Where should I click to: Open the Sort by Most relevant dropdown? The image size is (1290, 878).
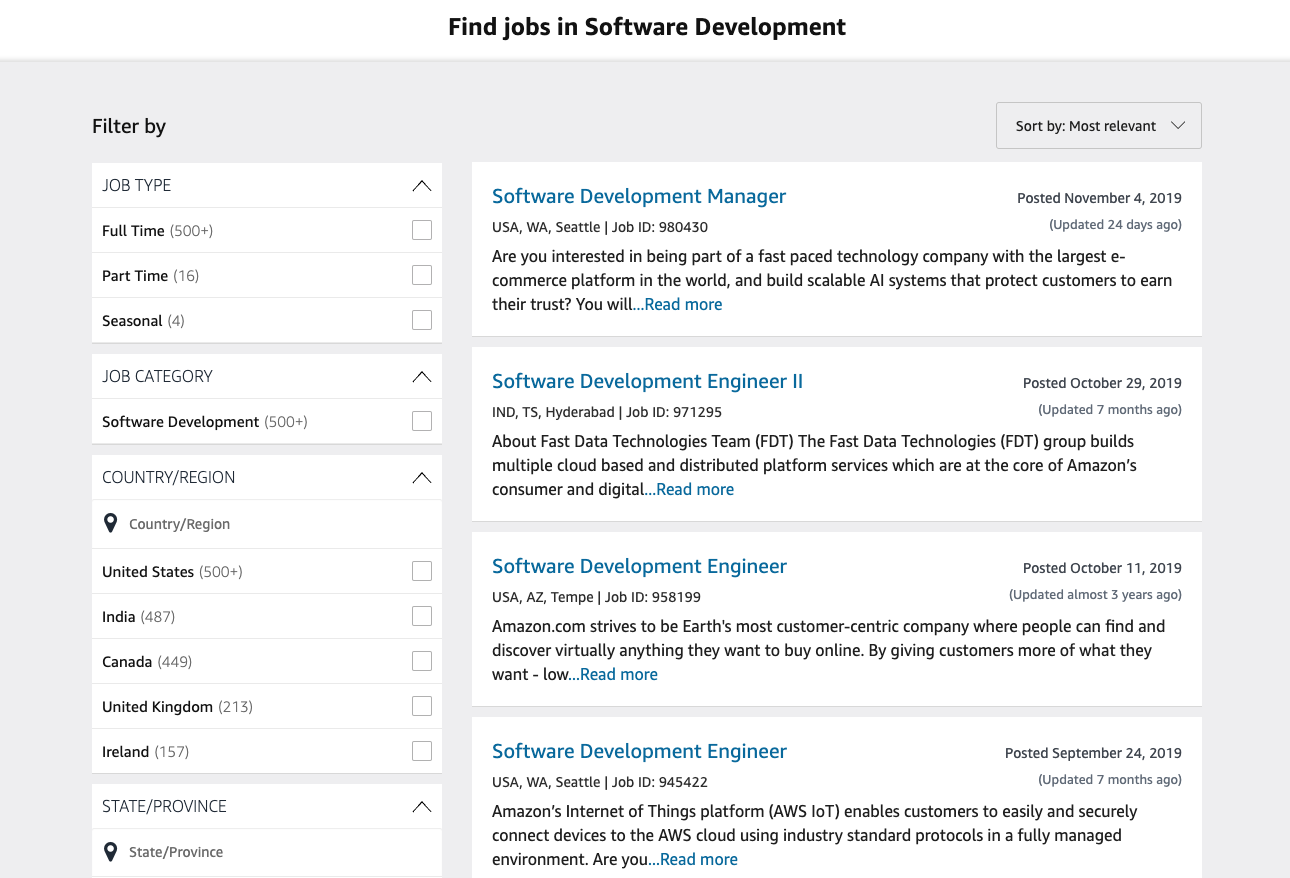click(1098, 126)
